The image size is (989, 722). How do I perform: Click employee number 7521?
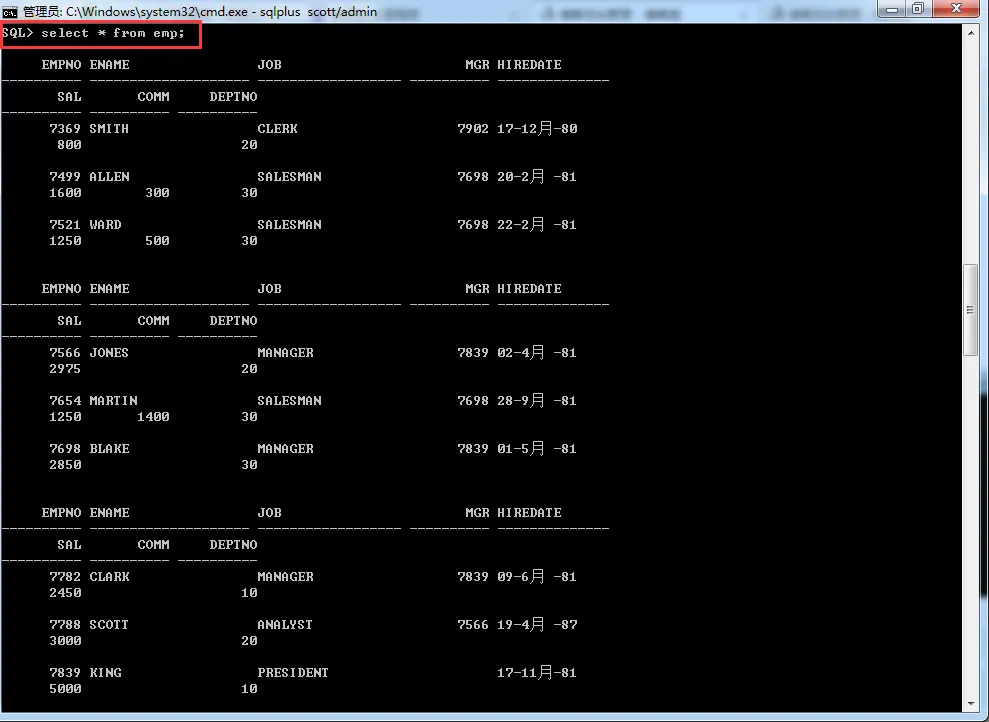coord(65,224)
